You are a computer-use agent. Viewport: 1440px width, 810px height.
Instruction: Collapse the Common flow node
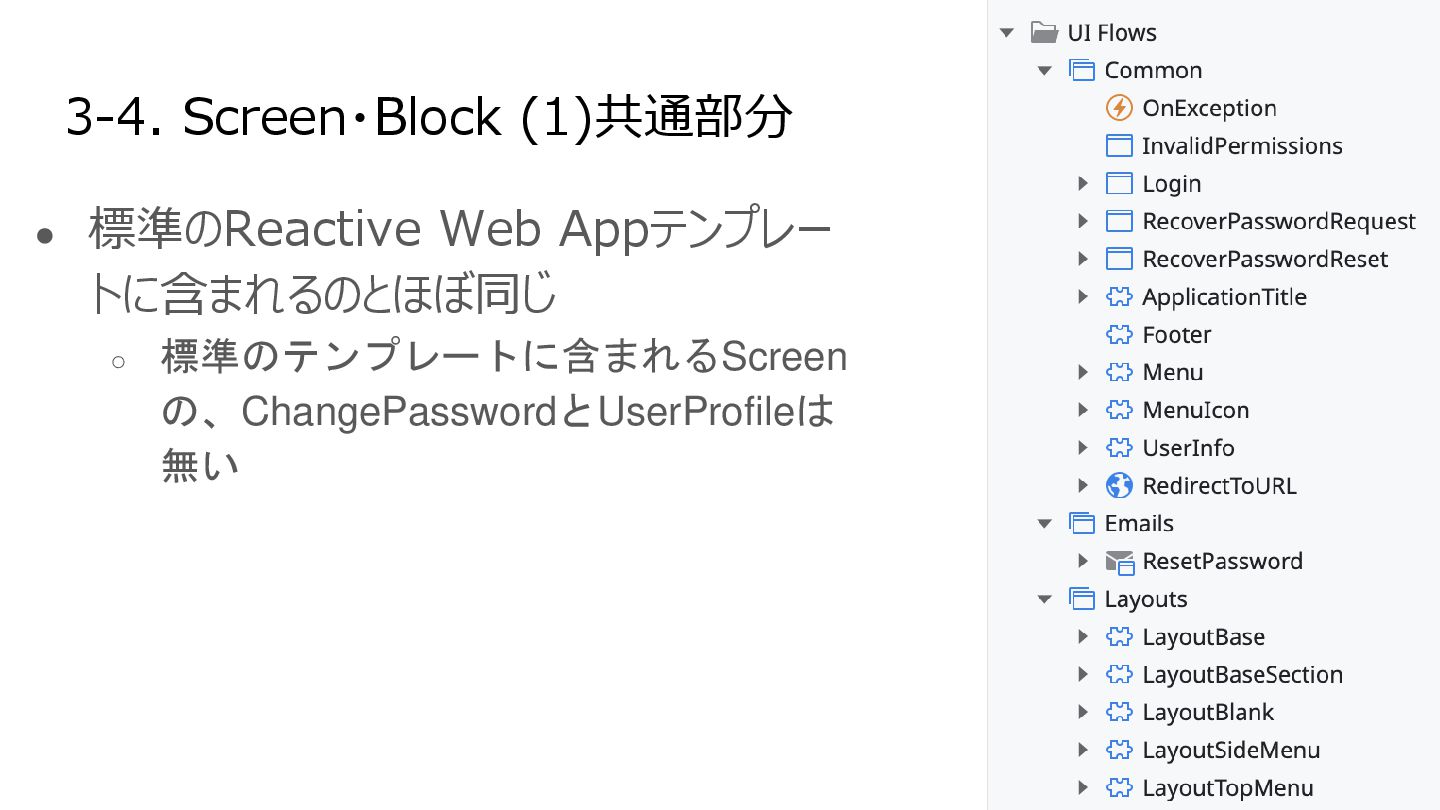pos(1045,71)
